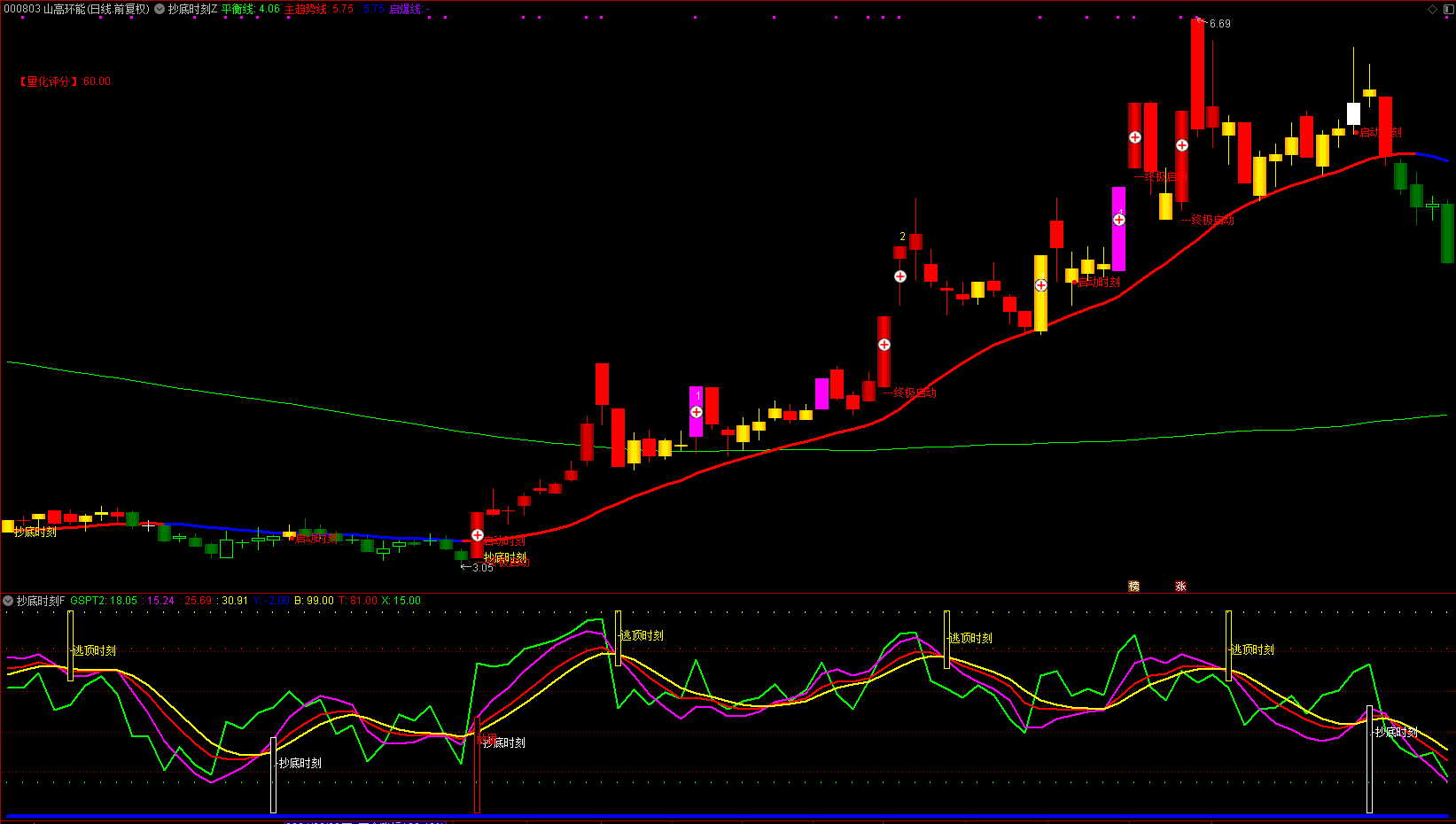Click the 涨 limit-up marker icon
1456x824 pixels.
[1180, 586]
